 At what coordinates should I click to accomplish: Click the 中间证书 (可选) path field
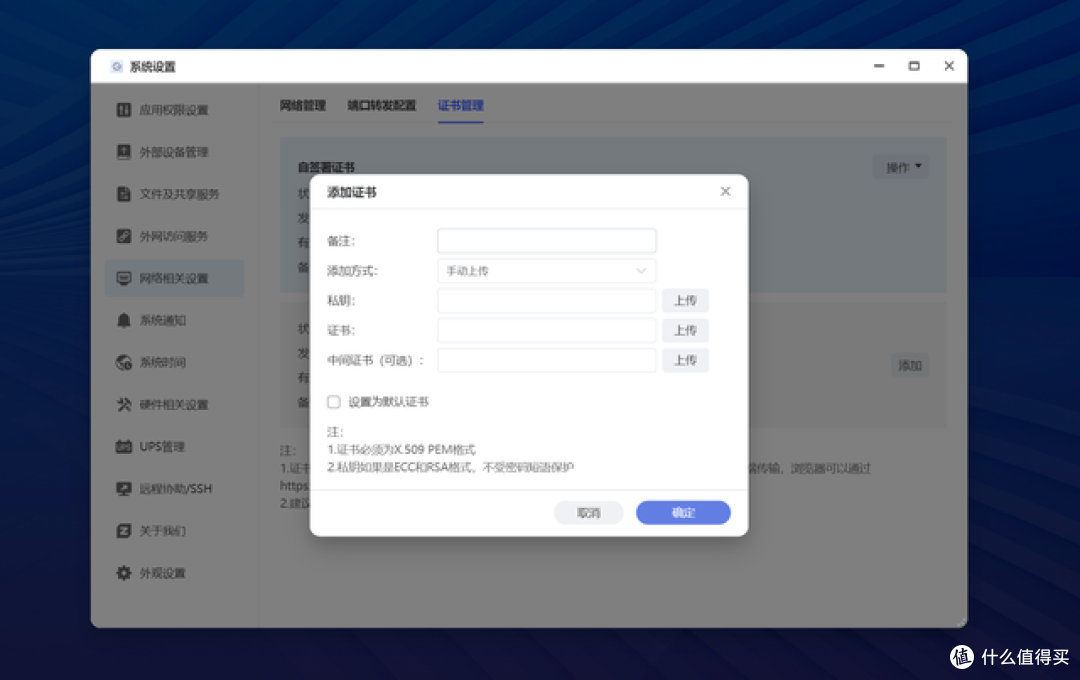pos(547,360)
